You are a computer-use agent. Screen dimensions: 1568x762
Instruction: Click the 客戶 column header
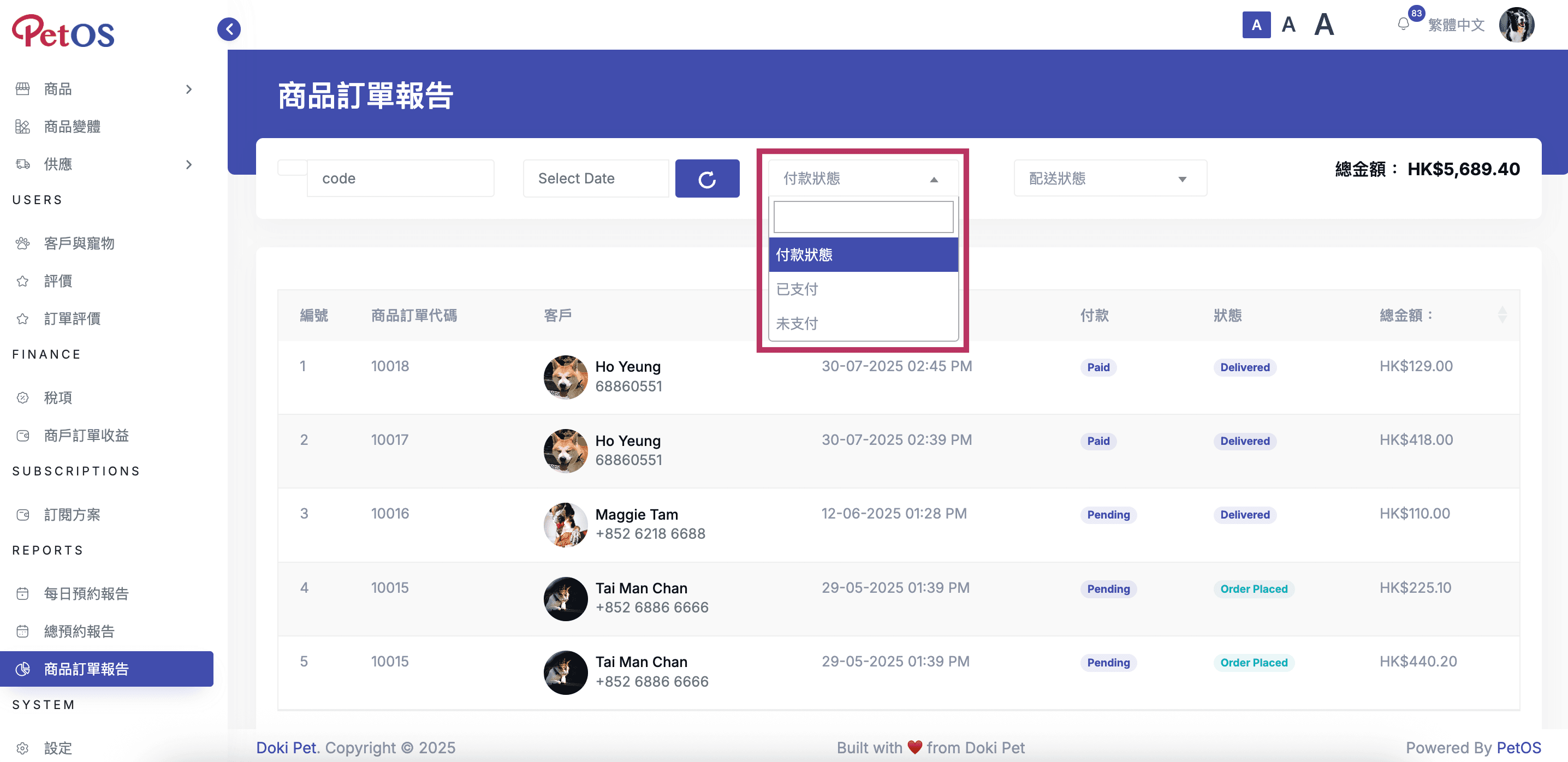click(x=557, y=315)
